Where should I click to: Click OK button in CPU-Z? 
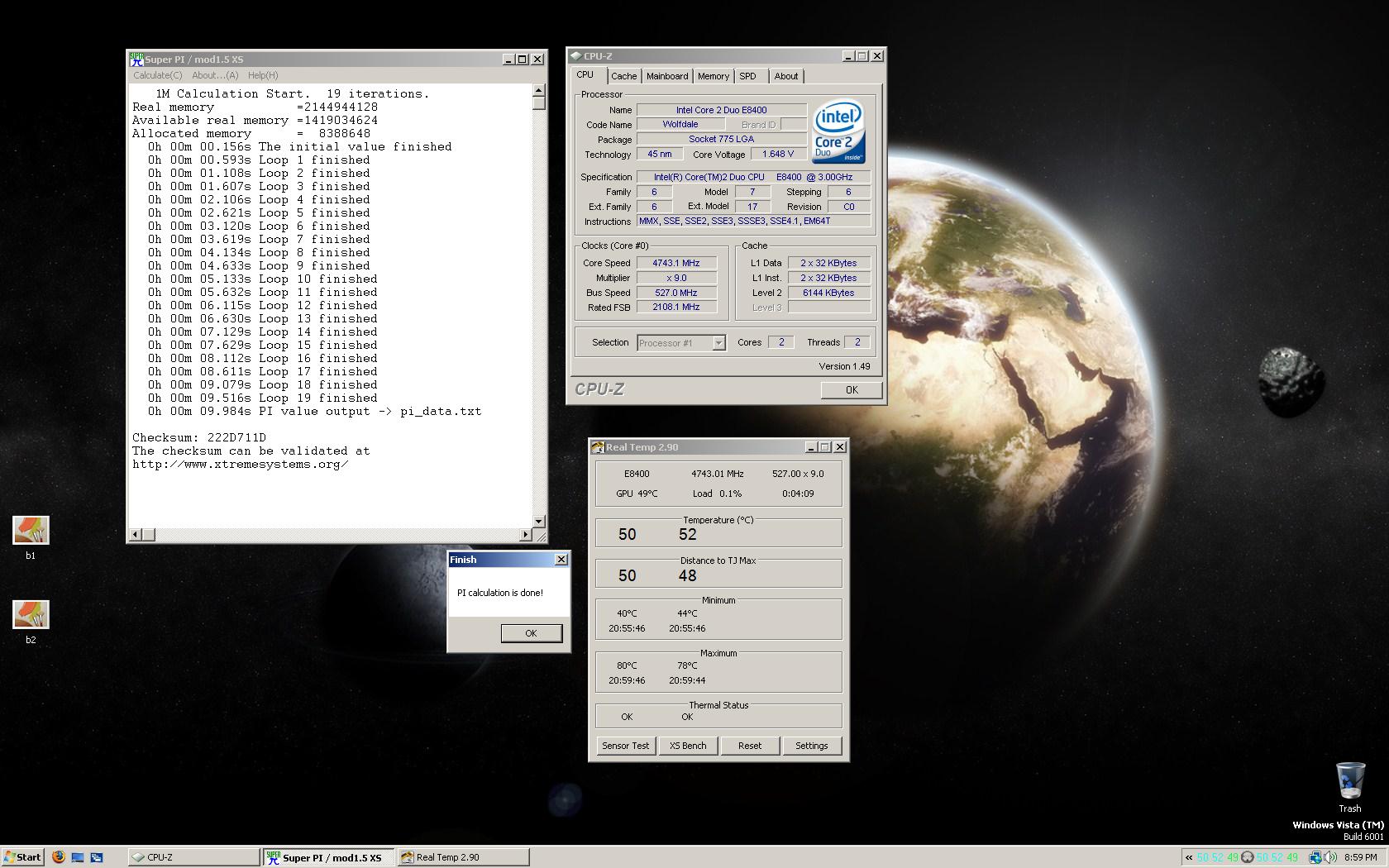tap(852, 390)
